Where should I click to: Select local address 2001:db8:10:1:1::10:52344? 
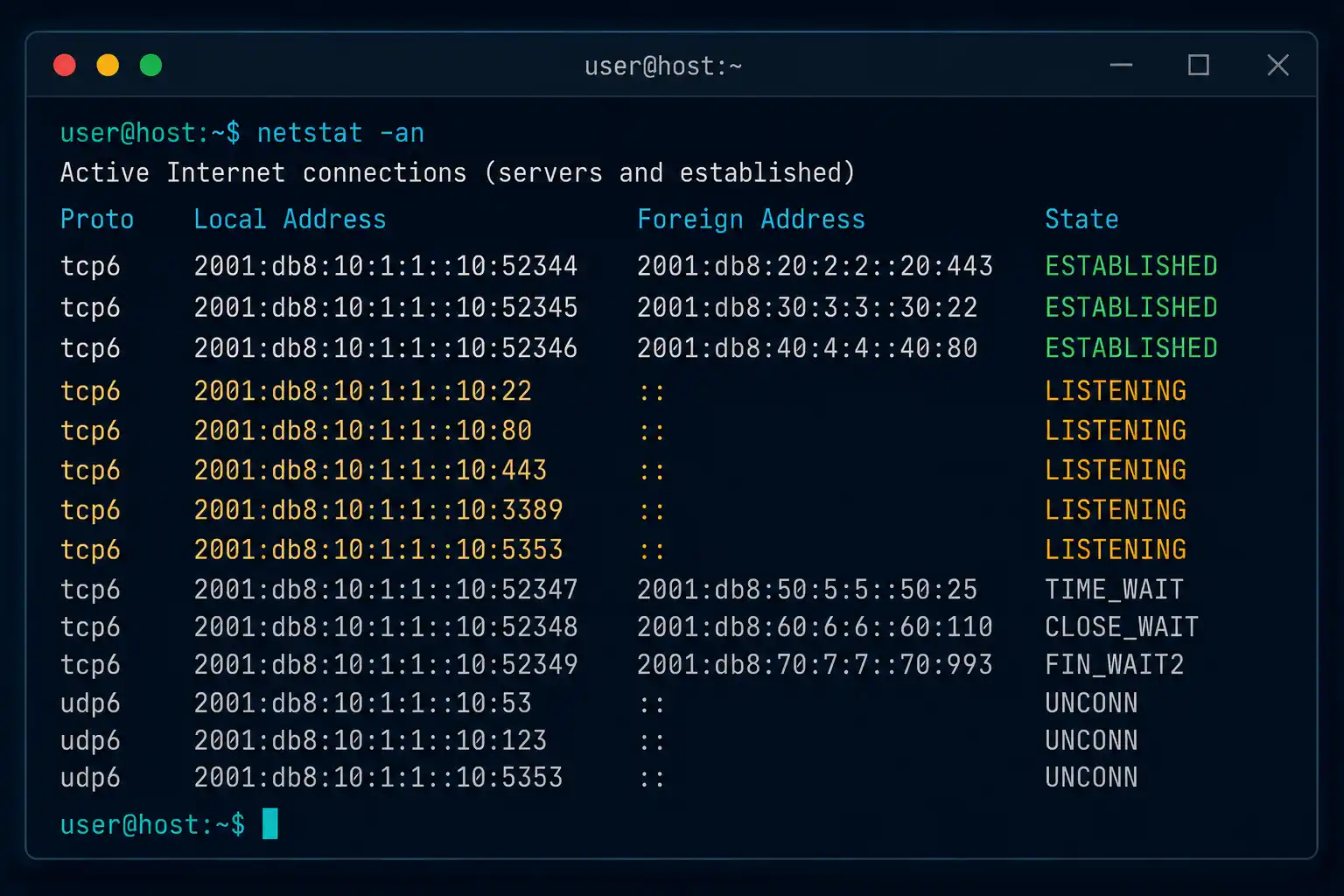pyautogui.click(x=386, y=266)
